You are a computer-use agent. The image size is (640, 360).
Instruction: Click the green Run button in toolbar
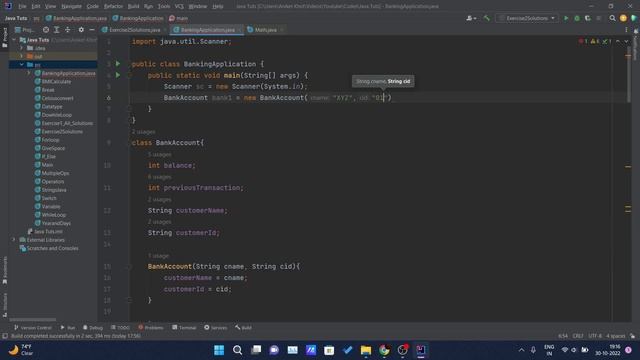pyautogui.click(x=566, y=18)
